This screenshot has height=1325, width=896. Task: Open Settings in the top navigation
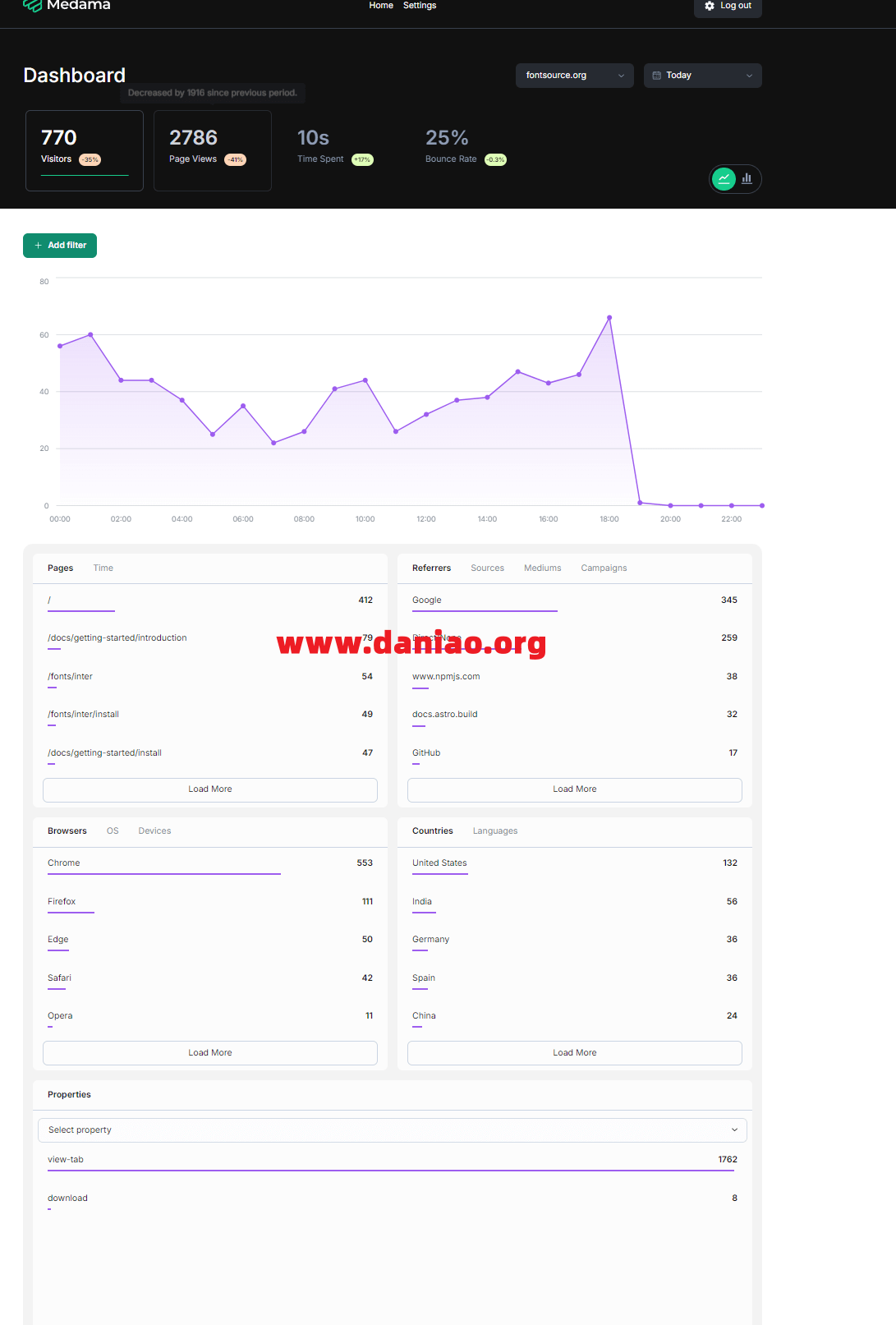coord(419,6)
